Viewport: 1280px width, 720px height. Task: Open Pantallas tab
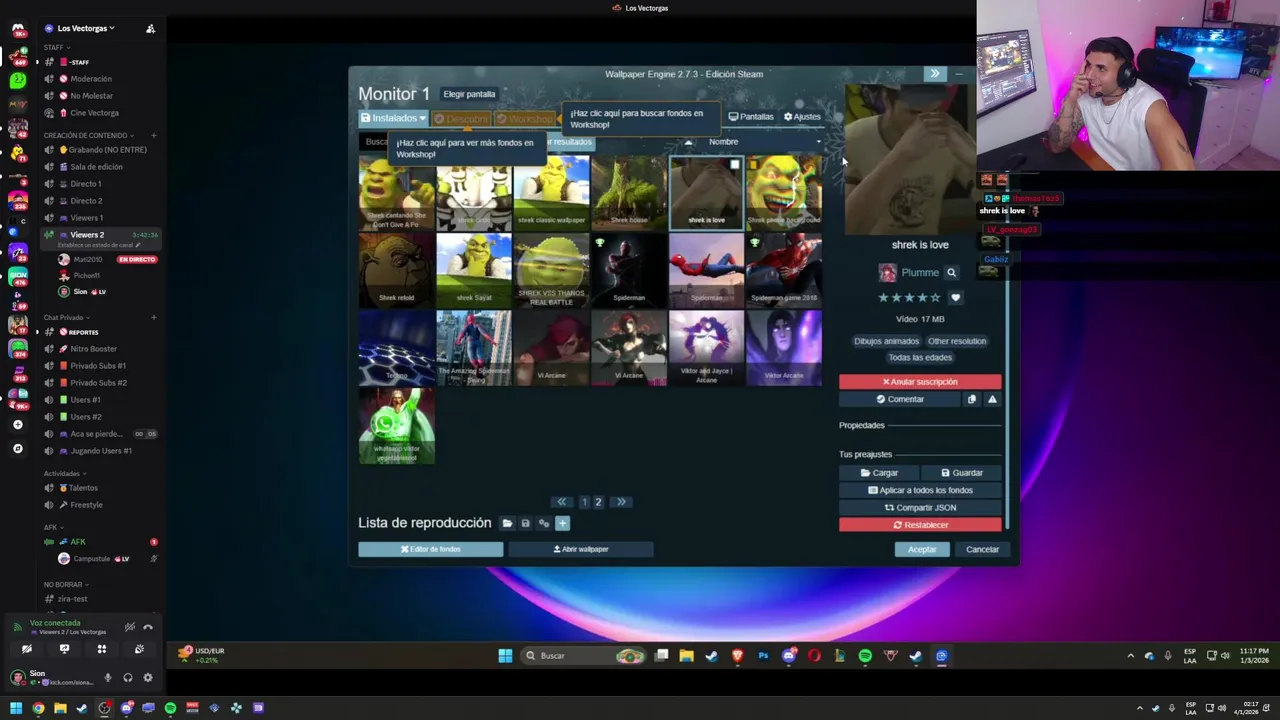click(751, 117)
